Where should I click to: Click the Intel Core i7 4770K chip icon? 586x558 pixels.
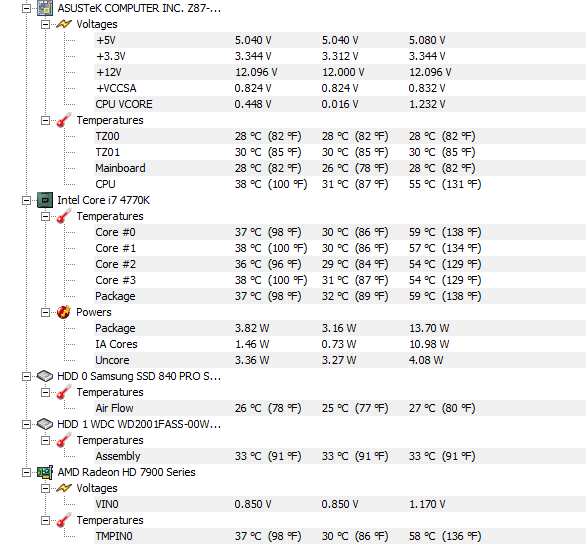pyautogui.click(x=45, y=200)
